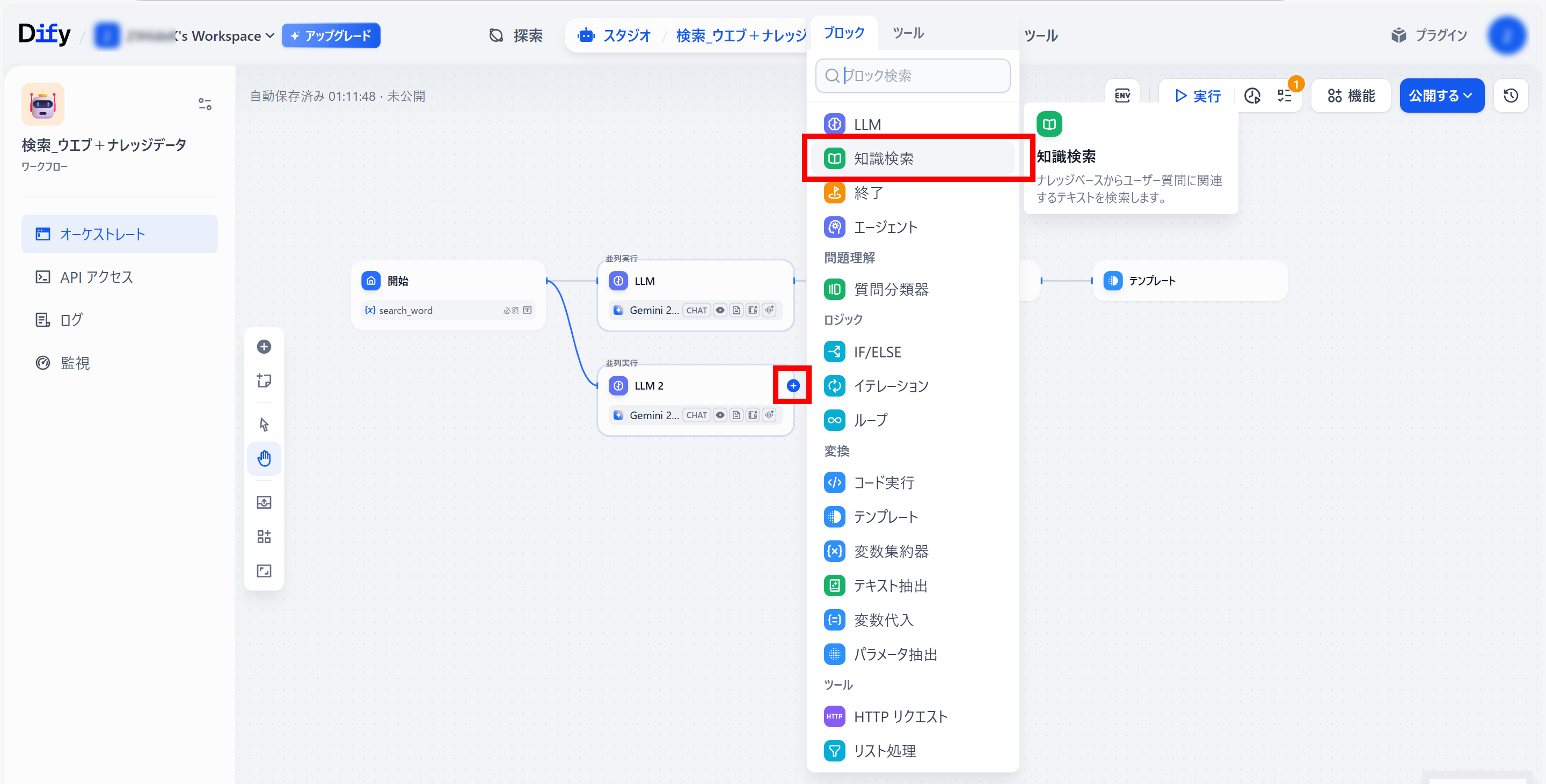Screen dimensions: 1546x784
Task: Click the 実行 run button
Action: coord(1197,96)
